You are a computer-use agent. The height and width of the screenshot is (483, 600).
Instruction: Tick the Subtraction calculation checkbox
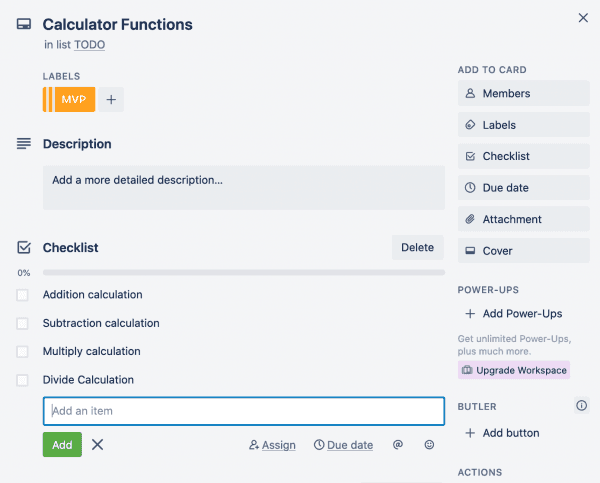tap(23, 324)
